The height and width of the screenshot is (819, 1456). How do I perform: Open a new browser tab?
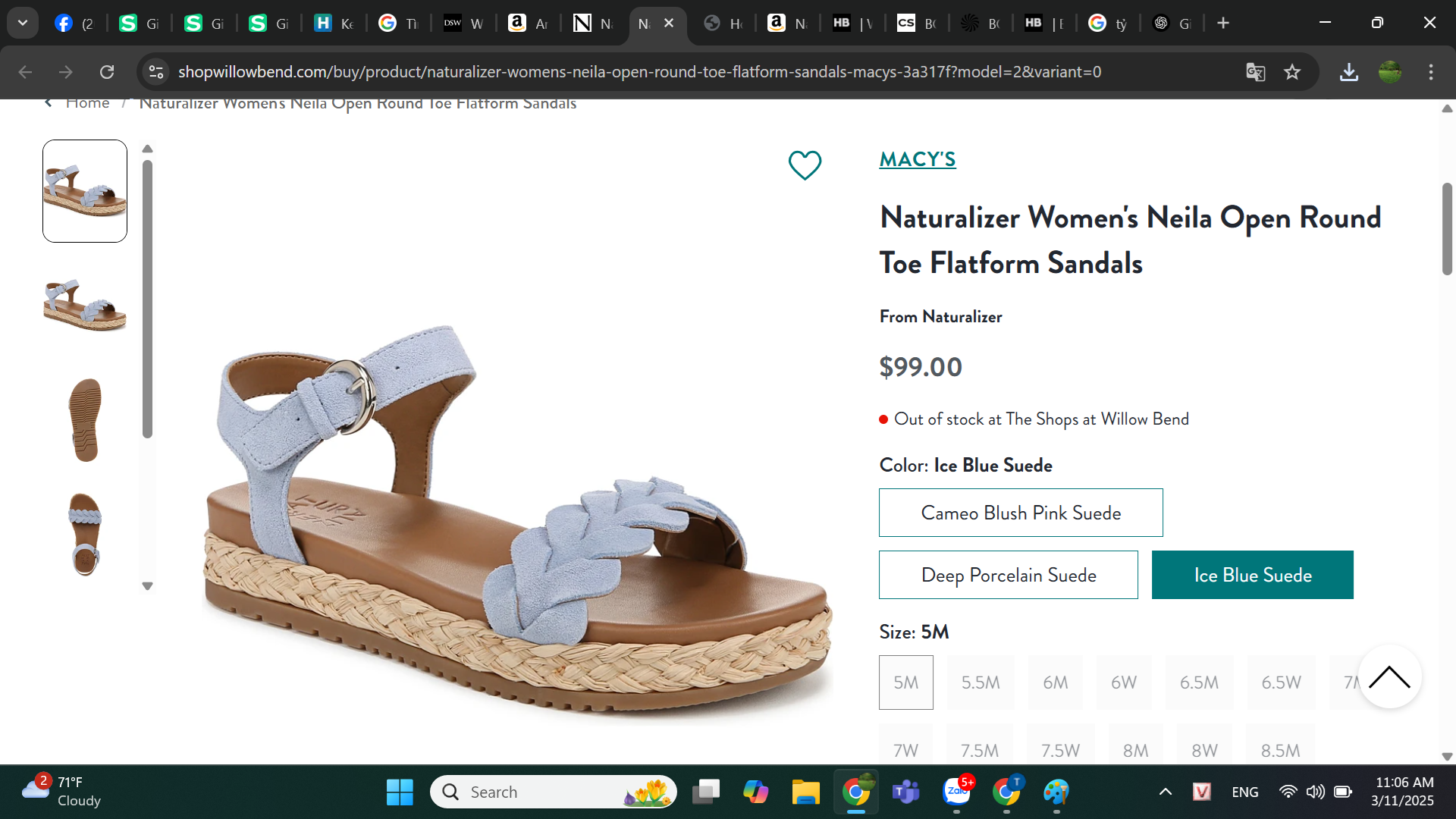[x=1222, y=24]
